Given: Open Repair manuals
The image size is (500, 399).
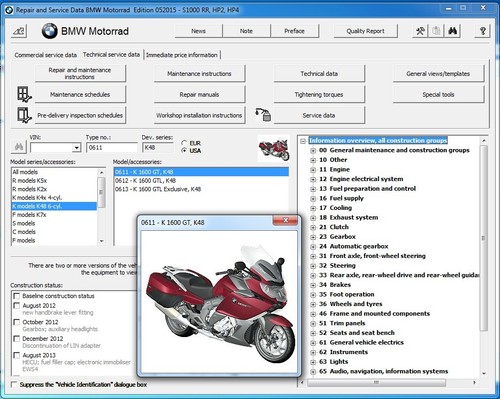Looking at the screenshot, I should coord(199,94).
